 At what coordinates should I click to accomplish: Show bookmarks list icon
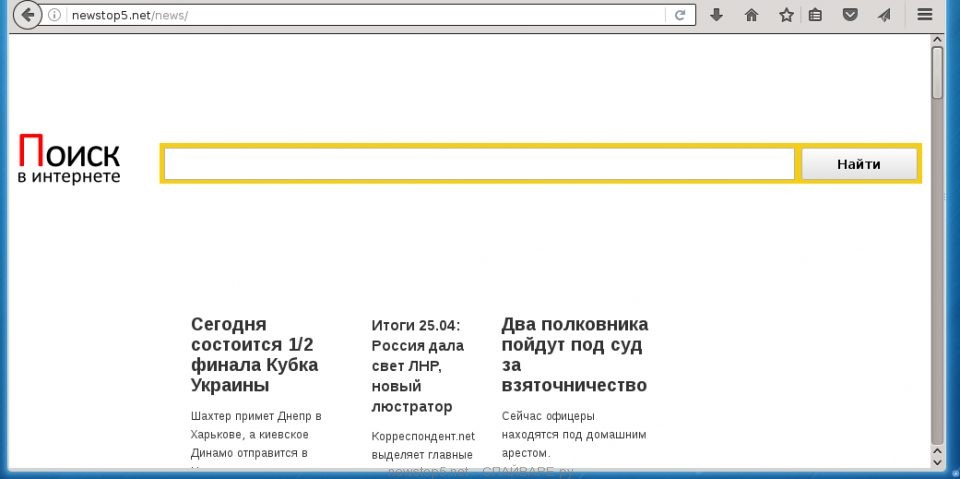pyautogui.click(x=815, y=15)
